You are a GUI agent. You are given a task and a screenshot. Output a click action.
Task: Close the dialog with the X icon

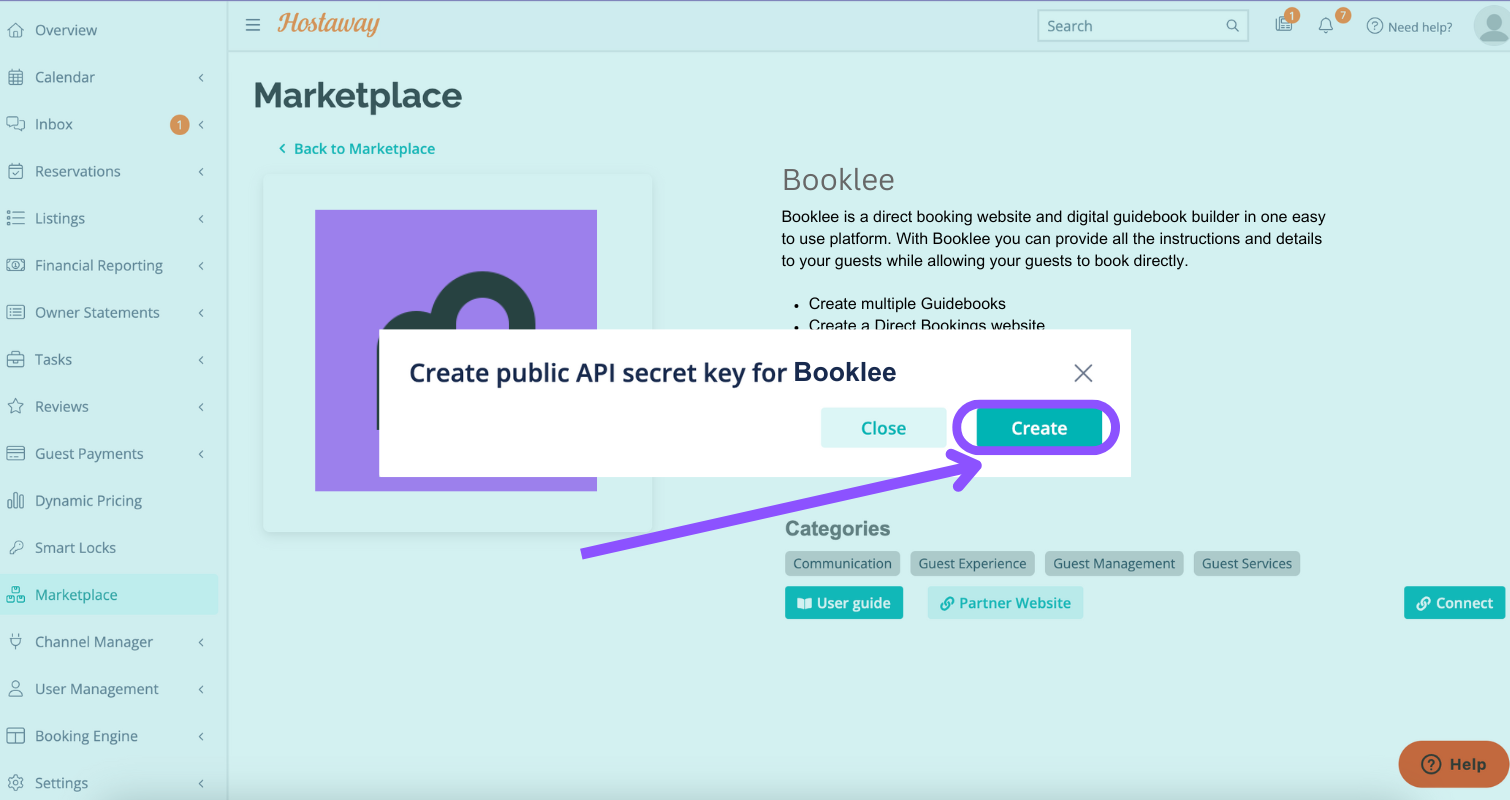click(1083, 373)
